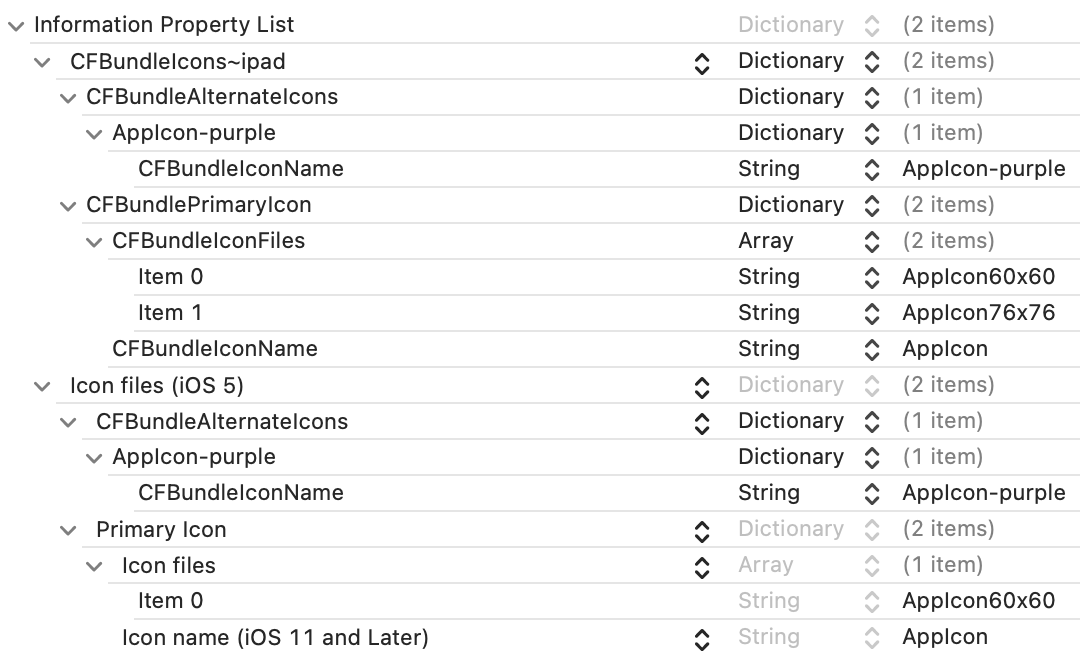Open key stepper for Icon name (iOS 11 and Later)
The width and height of the screenshot is (1080, 660).
click(702, 639)
